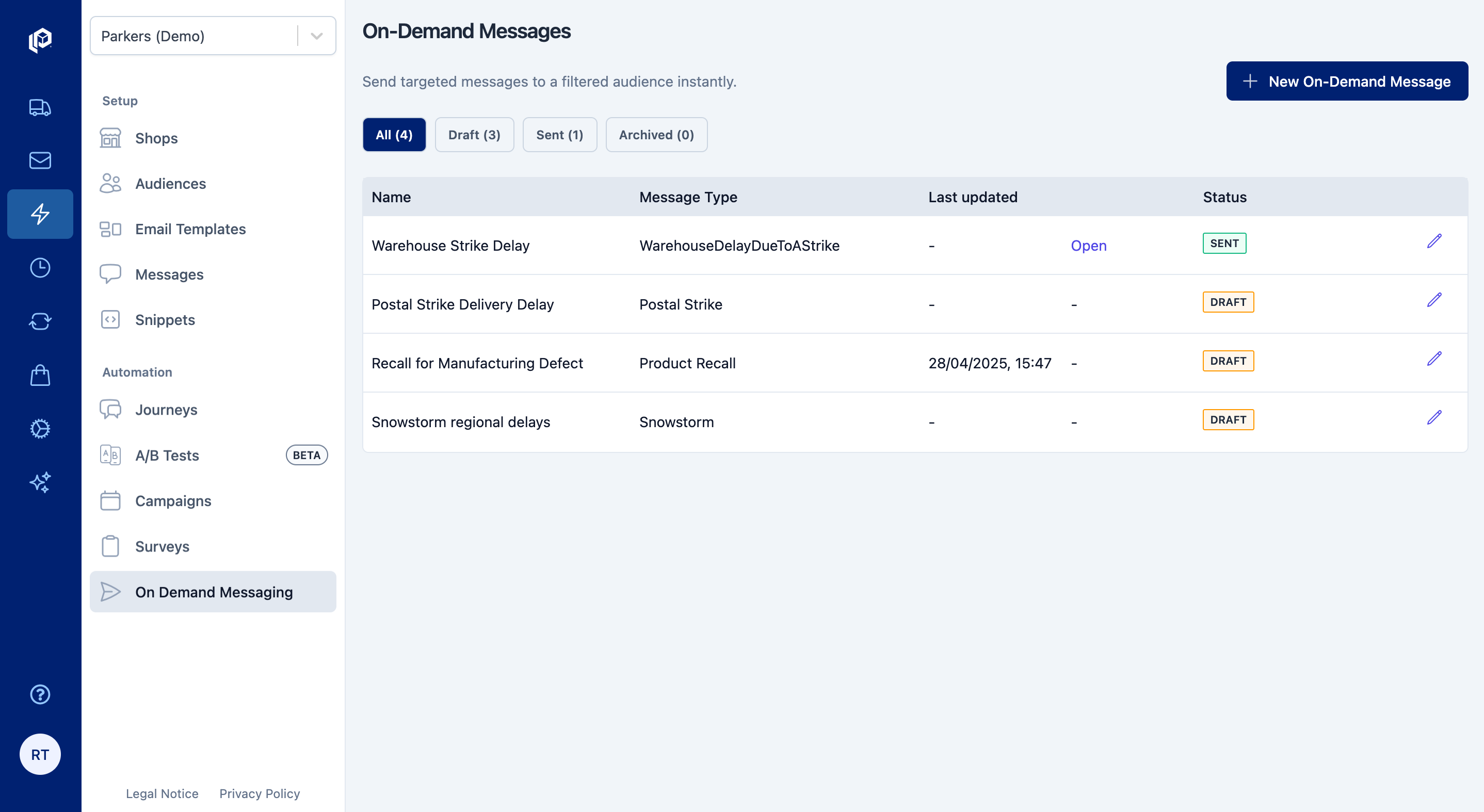The width and height of the screenshot is (1484, 812).
Task: Open the Privacy Policy link
Action: (259, 793)
